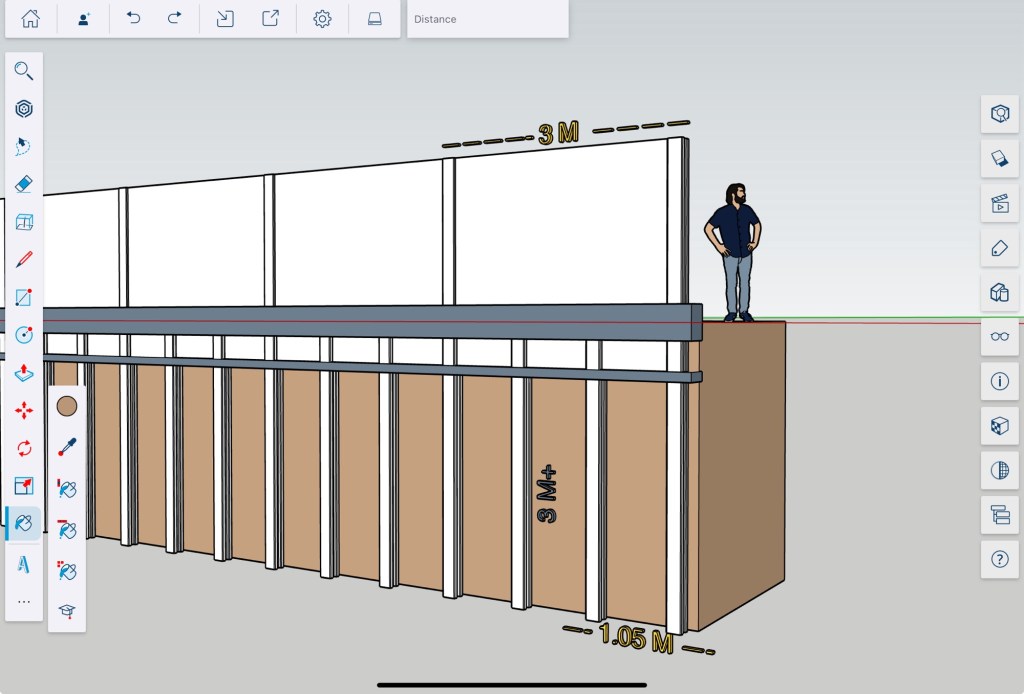Open the Search magnifier tool

tap(24, 71)
